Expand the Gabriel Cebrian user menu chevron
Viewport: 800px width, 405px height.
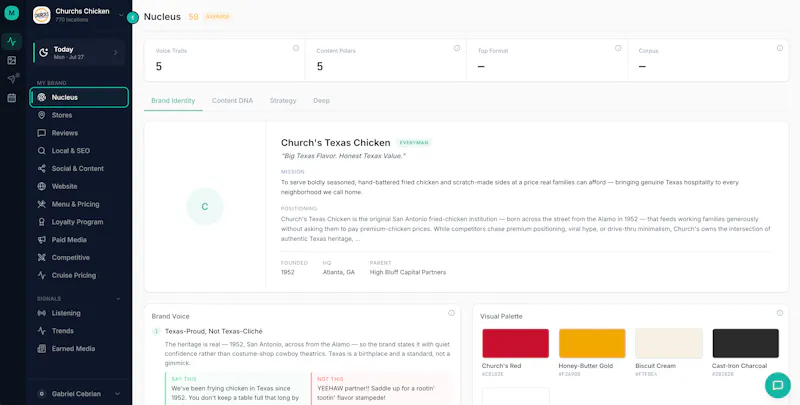point(117,394)
